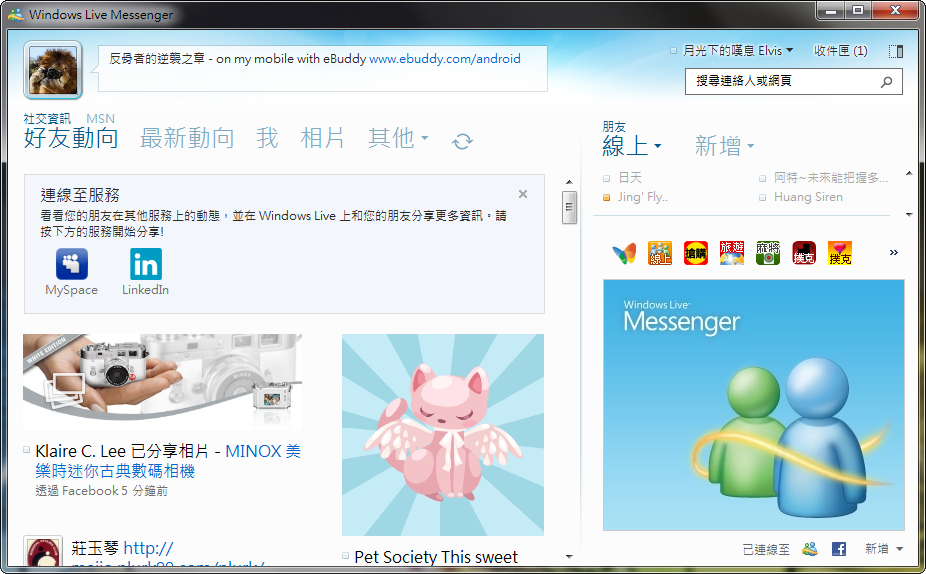Select the 相片 tab
This screenshot has width=926, height=574.
(322, 138)
